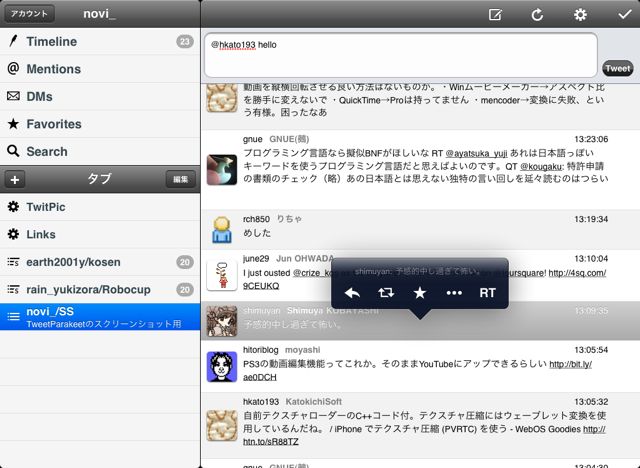Screen dimensions: 640x468
Task: Click the name KatokichiSoft
Action: click(313, 402)
